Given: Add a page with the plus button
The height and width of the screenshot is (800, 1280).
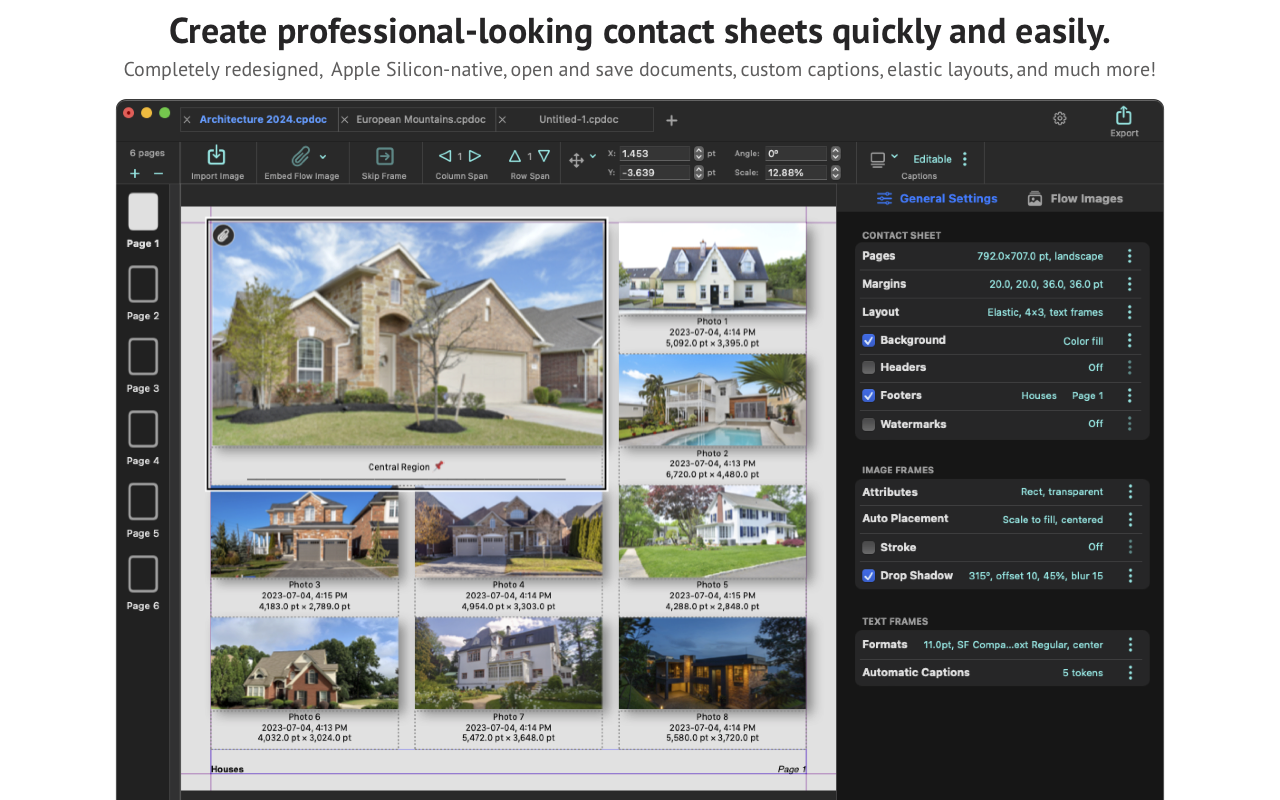Looking at the screenshot, I should coord(135,174).
